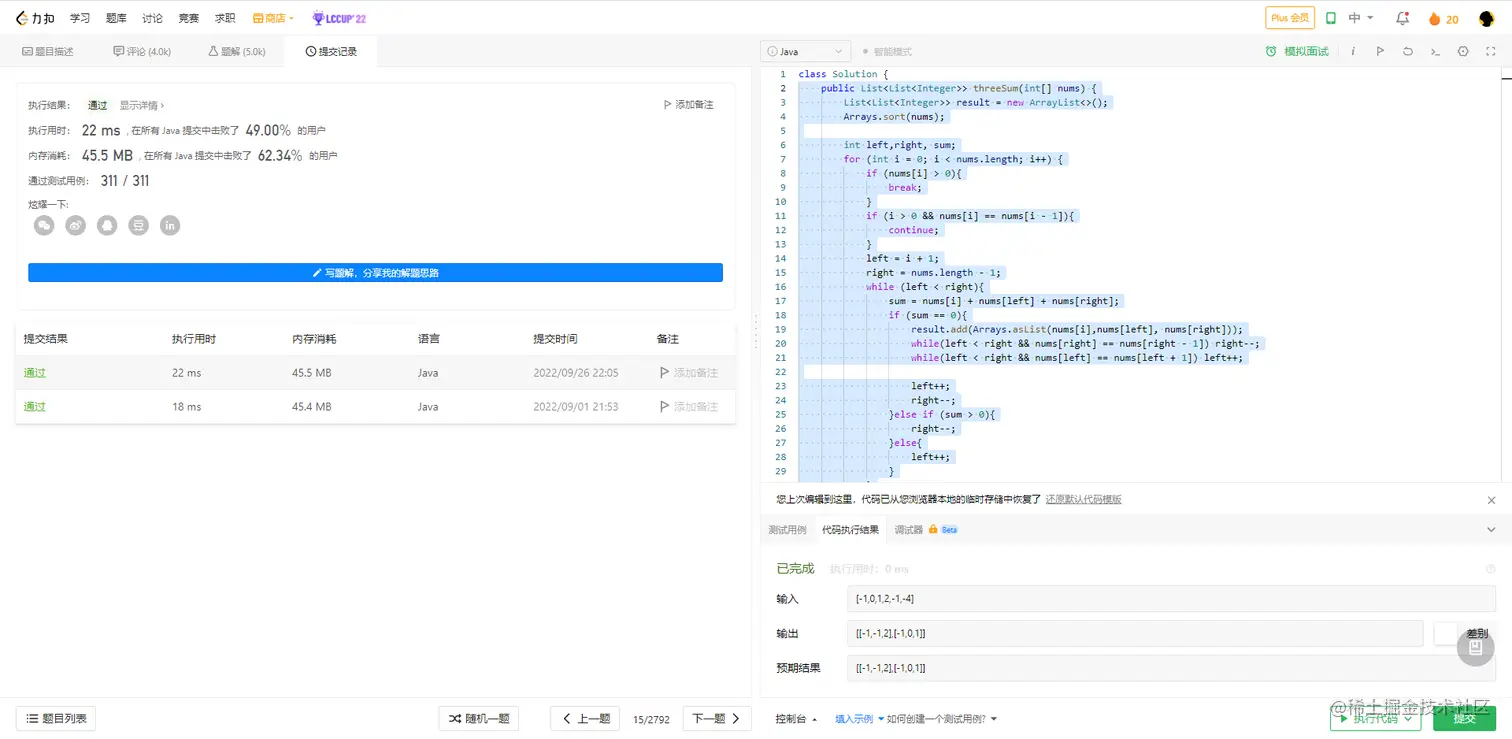The height and width of the screenshot is (739, 1512).
Task: Show editor info via the i icon
Action: (1353, 51)
